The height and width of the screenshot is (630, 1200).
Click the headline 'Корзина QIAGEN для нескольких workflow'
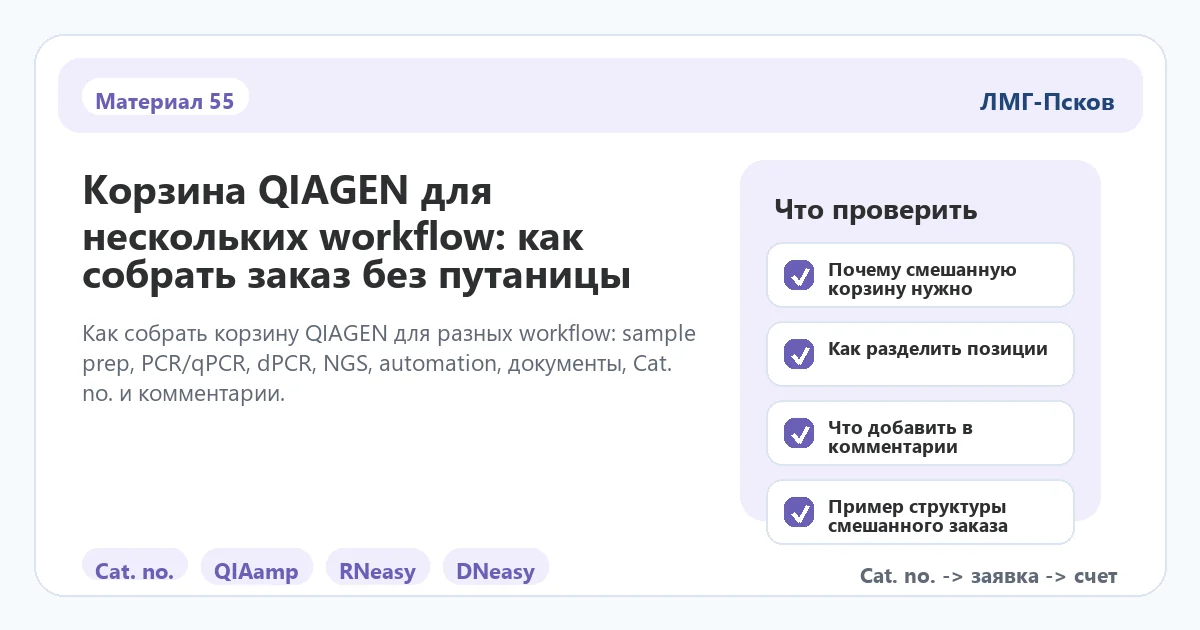(356, 232)
